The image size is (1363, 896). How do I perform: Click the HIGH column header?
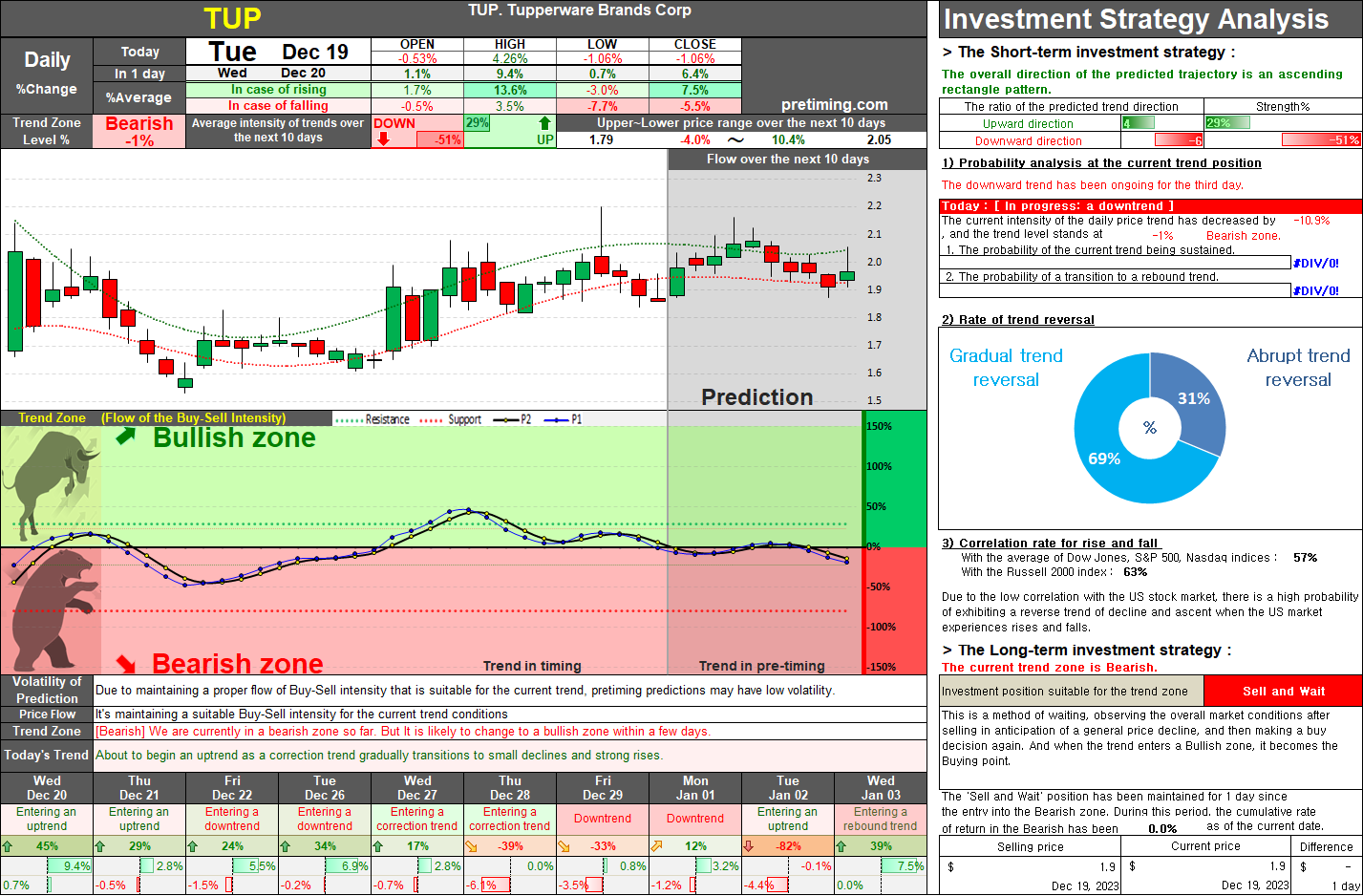click(x=510, y=44)
